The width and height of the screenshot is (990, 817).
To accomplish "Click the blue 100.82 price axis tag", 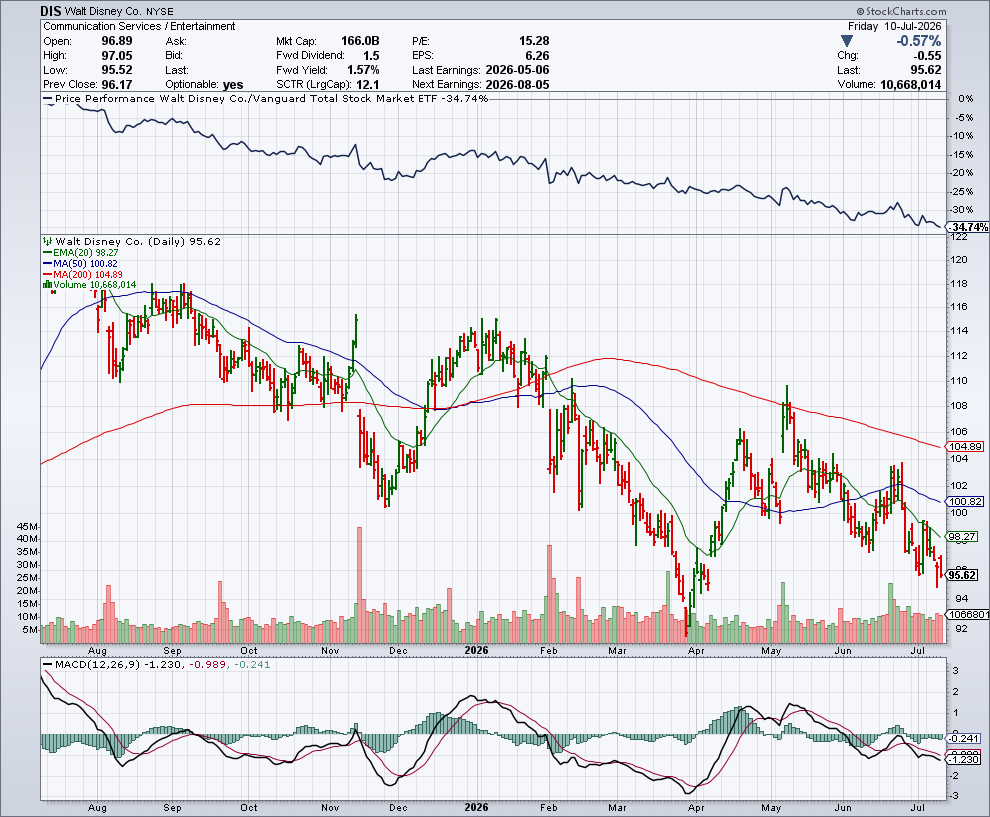I will pyautogui.click(x=965, y=501).
